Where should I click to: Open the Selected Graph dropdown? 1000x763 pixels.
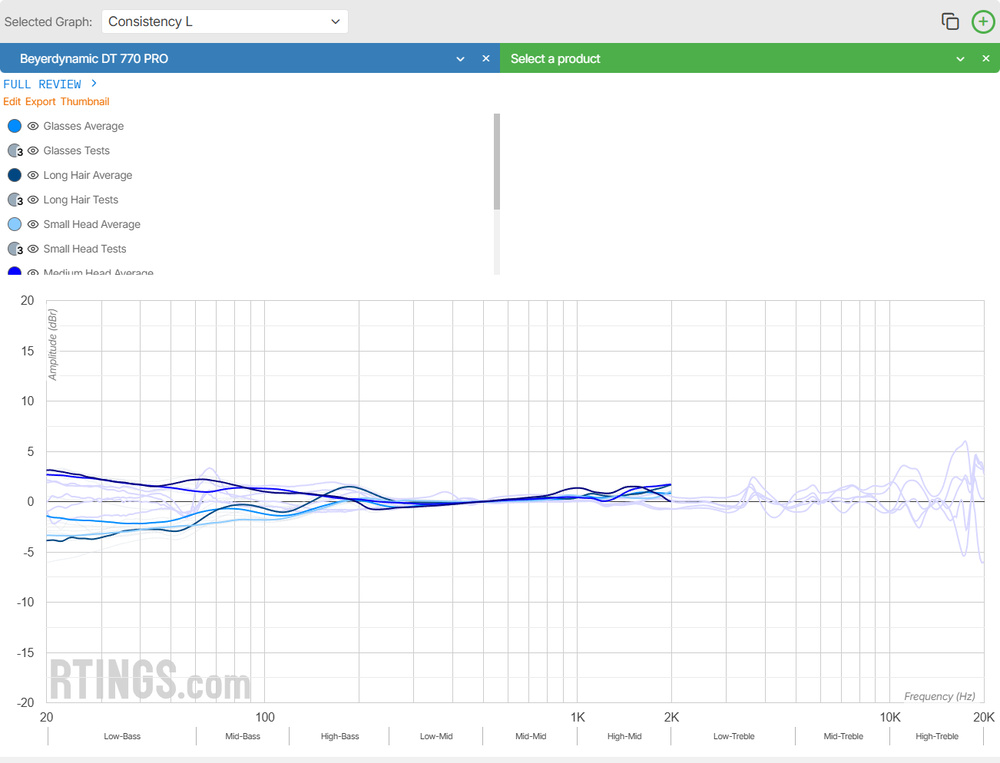pos(224,22)
